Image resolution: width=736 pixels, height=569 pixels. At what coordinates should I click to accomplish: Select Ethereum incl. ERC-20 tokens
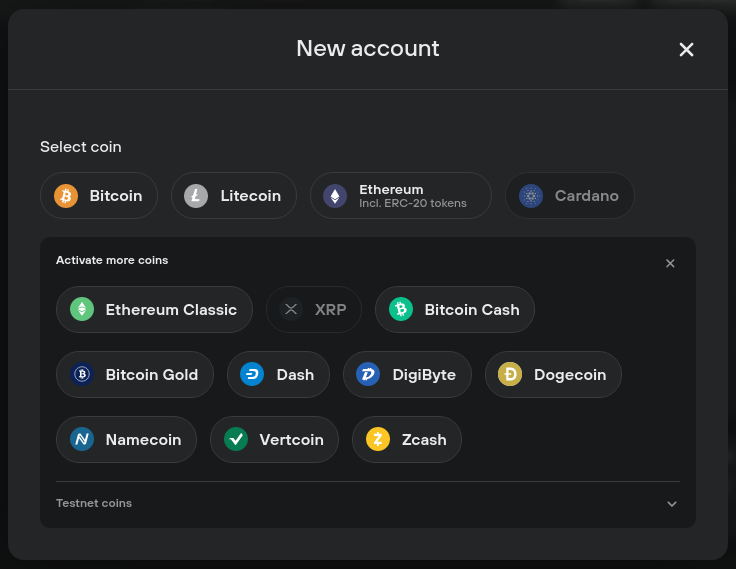click(x=401, y=196)
